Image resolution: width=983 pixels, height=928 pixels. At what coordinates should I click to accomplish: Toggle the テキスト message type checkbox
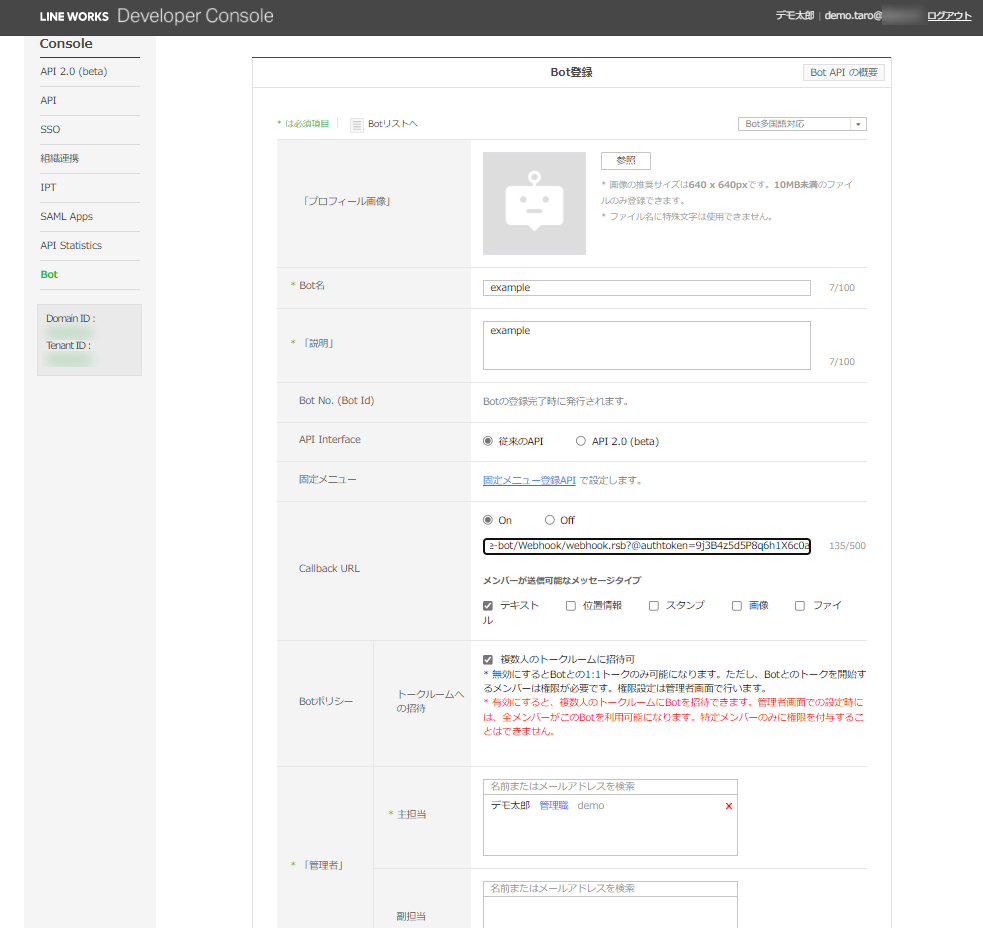488,606
